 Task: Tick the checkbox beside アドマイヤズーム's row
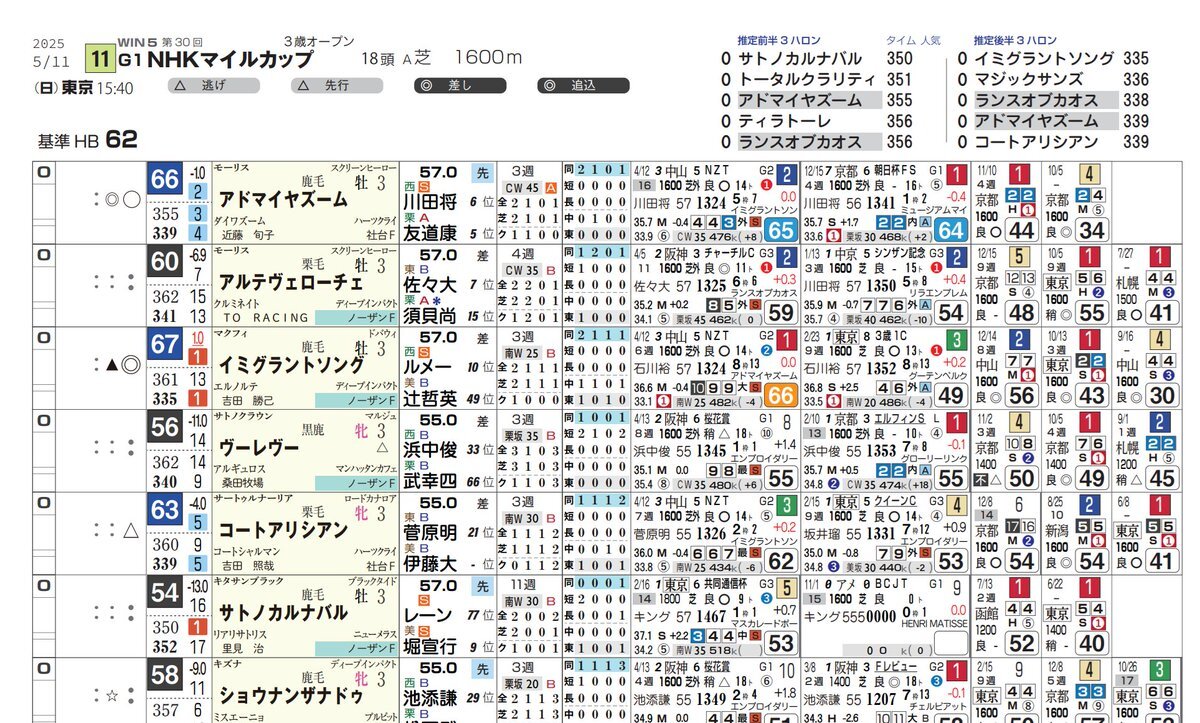coord(43,172)
